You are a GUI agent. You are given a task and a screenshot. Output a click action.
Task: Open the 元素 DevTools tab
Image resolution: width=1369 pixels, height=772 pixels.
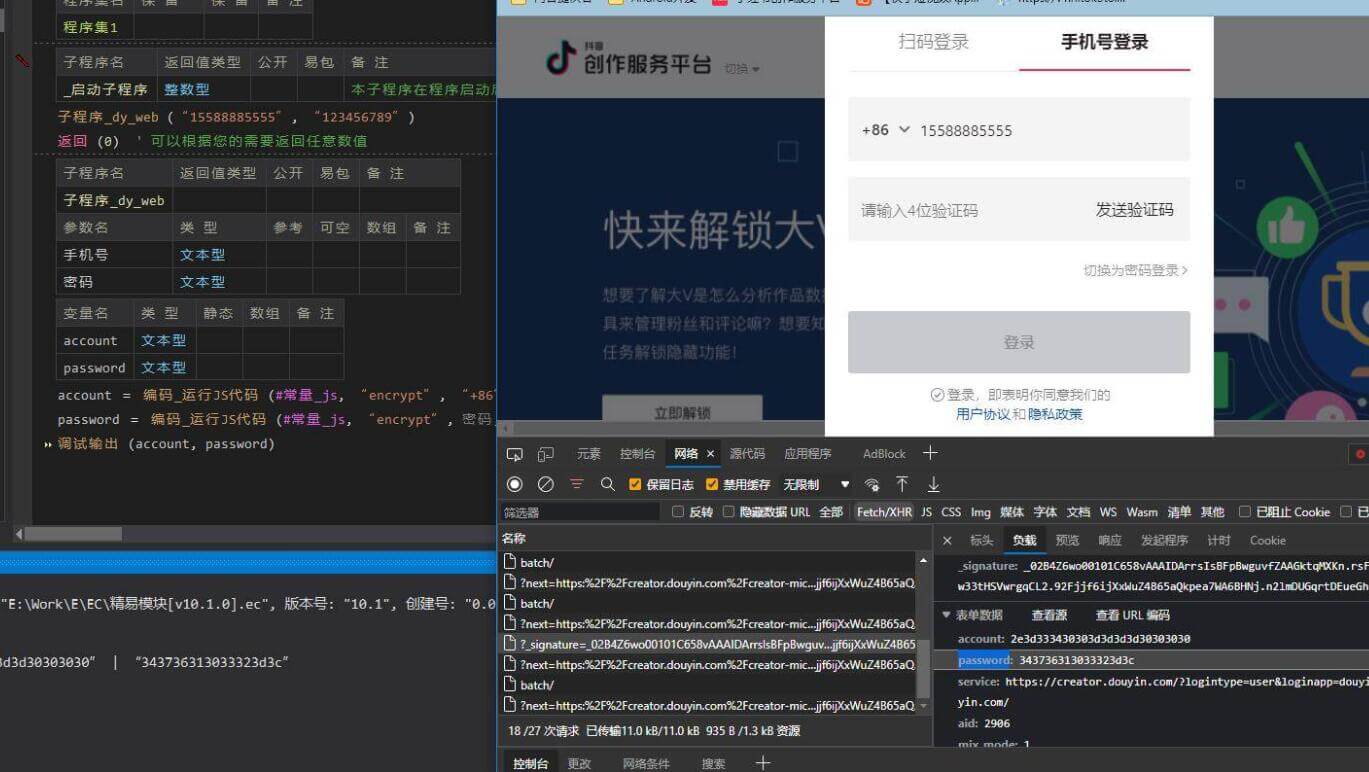pos(589,454)
